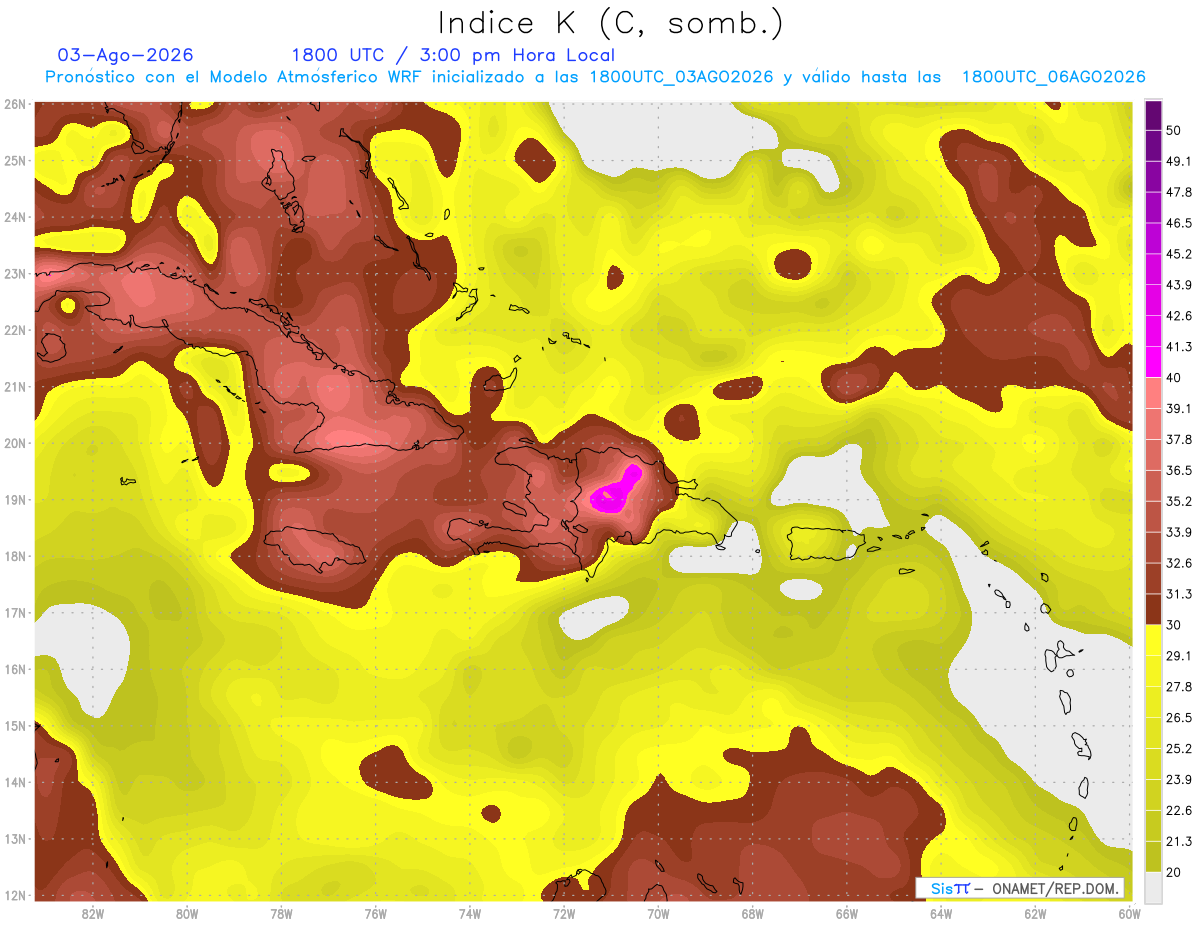Click the bright yellow colorbar segment between 29.1 and 30
The image size is (1200, 927).
click(x=1153, y=639)
